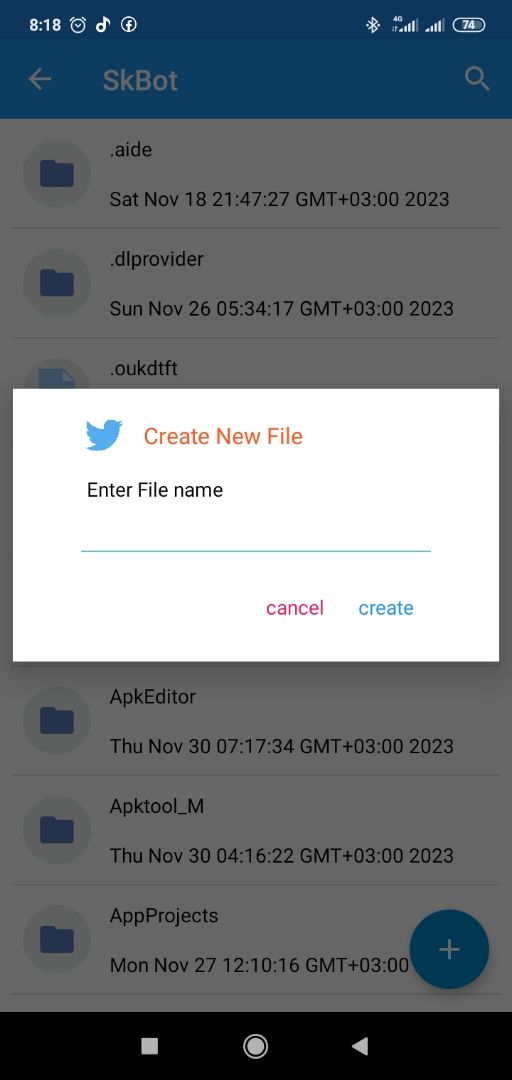Open search with the magnifier icon

pyautogui.click(x=477, y=79)
